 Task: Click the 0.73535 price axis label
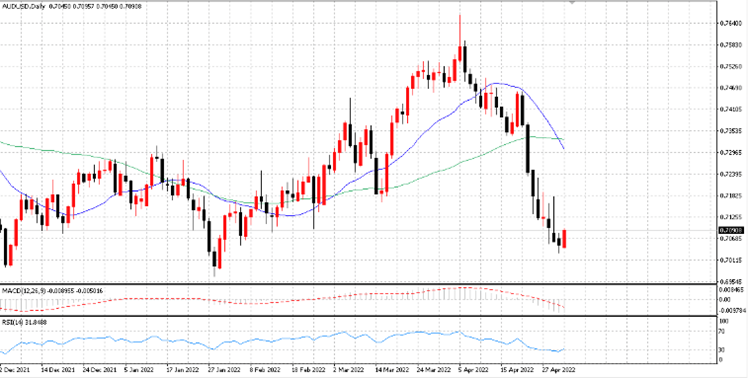(730, 131)
